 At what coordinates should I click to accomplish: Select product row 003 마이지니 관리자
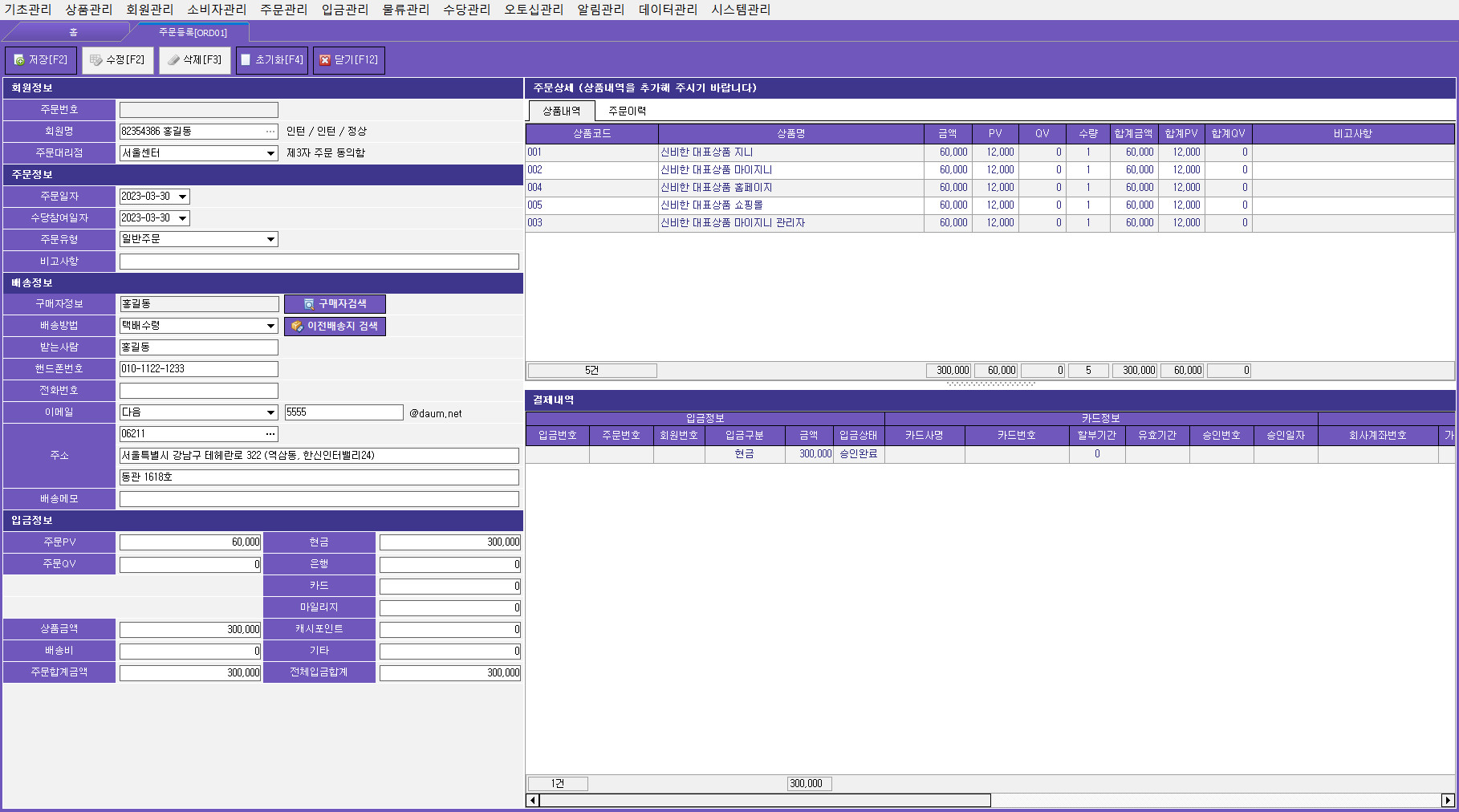pos(990,223)
